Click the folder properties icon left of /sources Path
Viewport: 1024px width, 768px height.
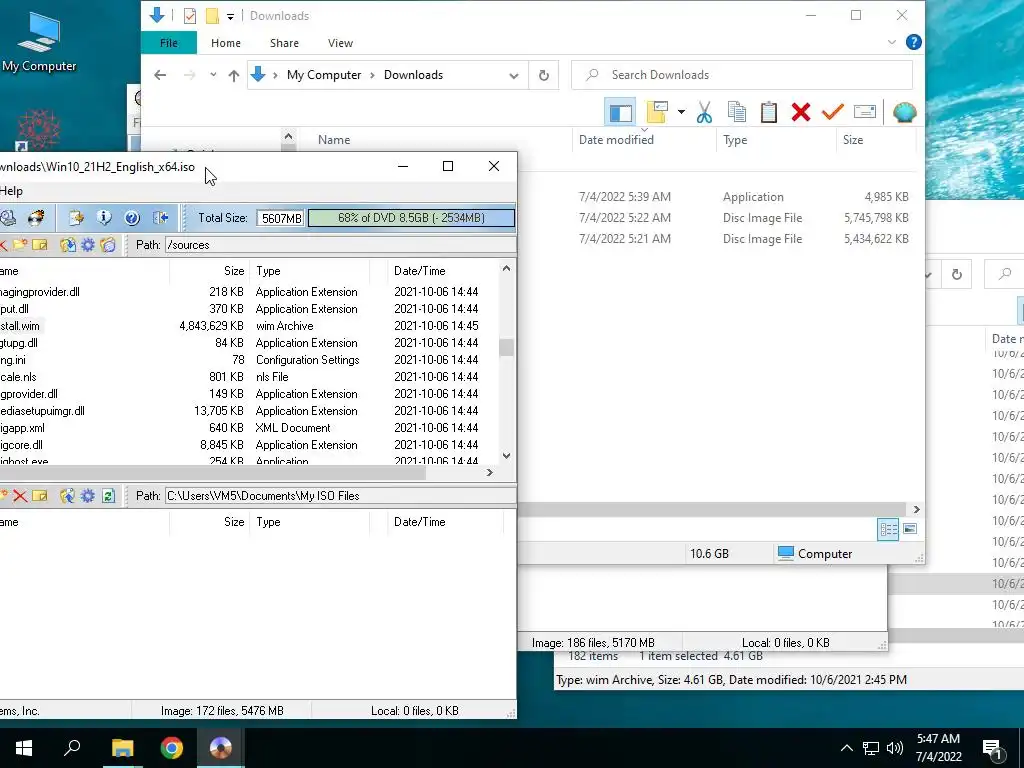pyautogui.click(x=108, y=245)
